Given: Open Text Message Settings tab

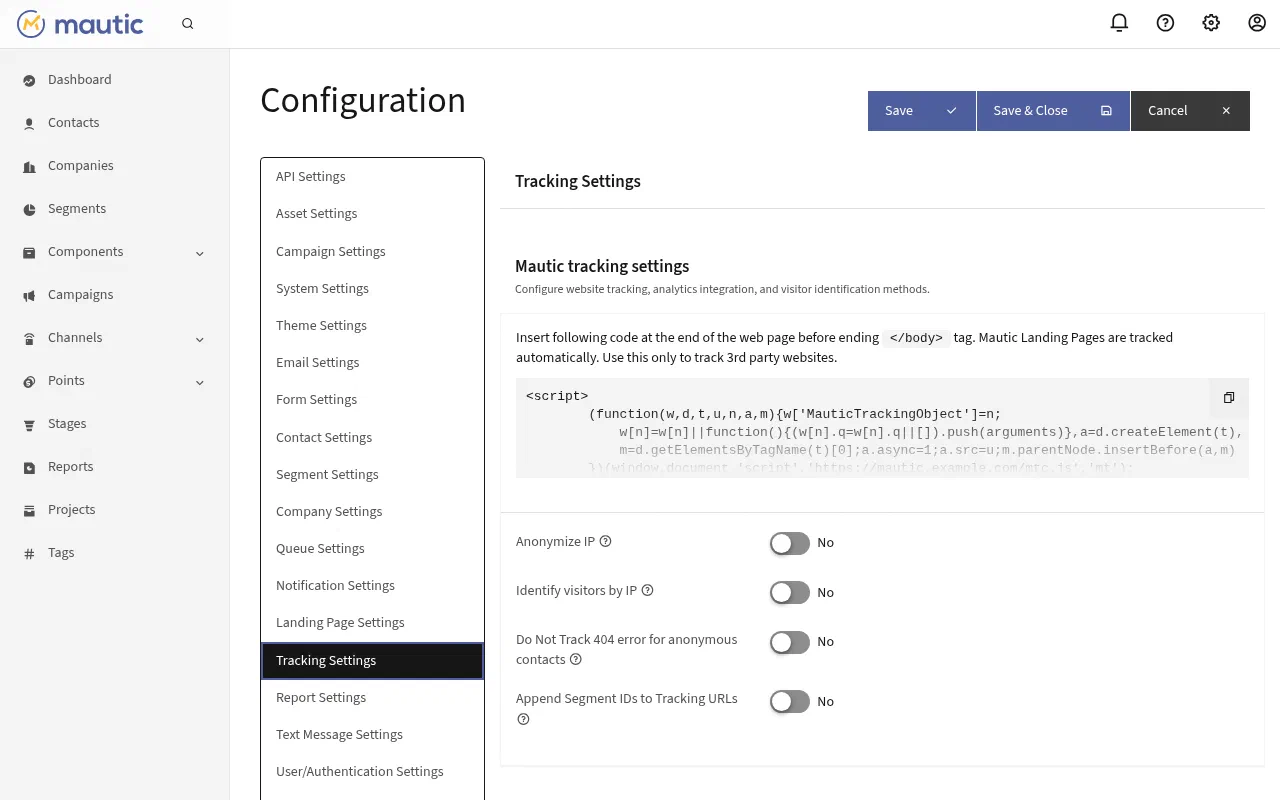Looking at the screenshot, I should (372, 735).
